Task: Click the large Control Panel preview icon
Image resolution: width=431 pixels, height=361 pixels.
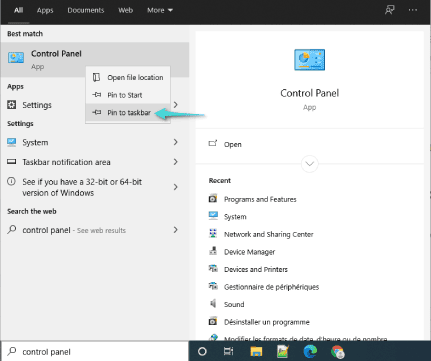Action: click(x=309, y=60)
